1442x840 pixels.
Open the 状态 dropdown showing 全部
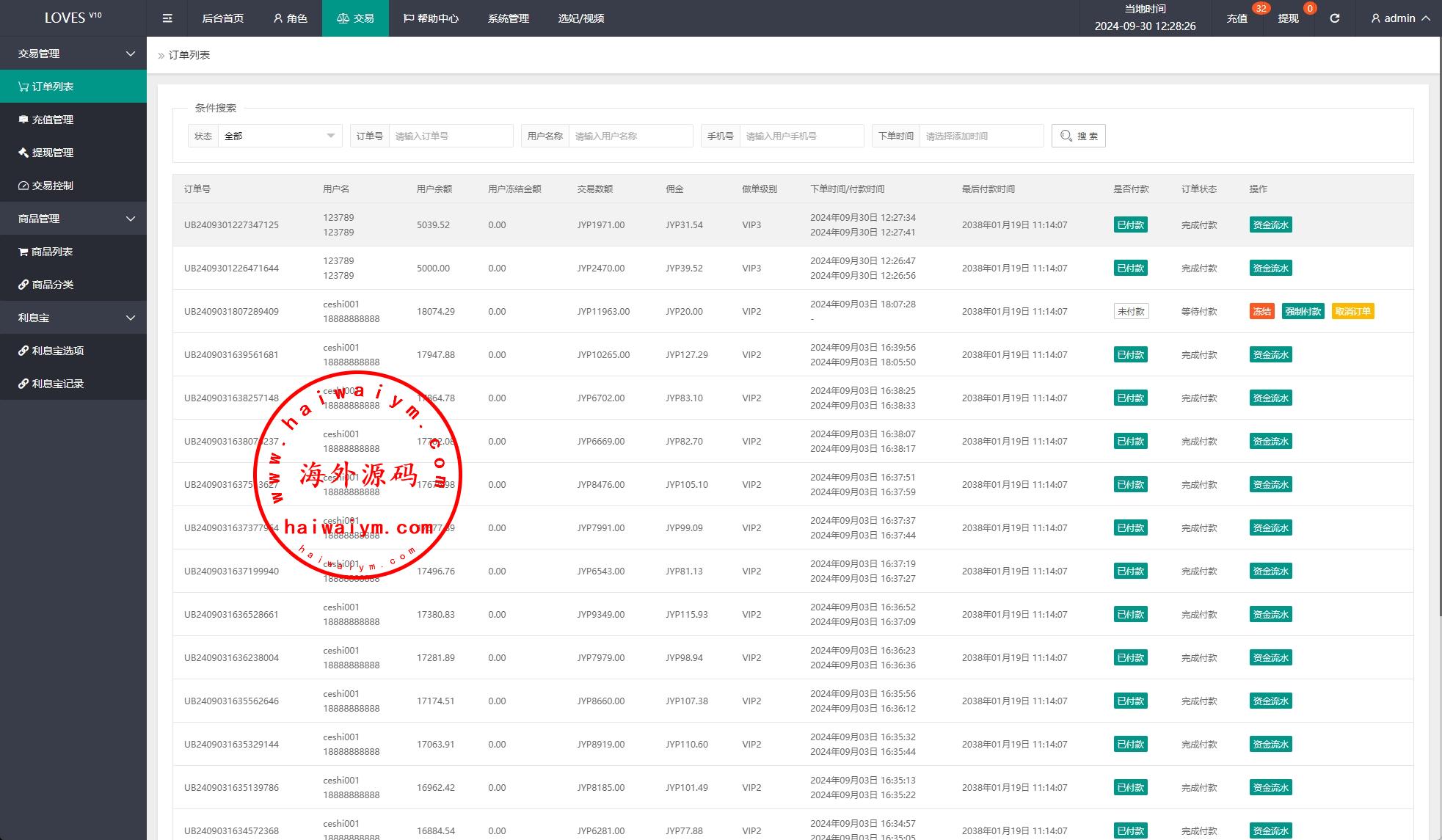[x=280, y=136]
